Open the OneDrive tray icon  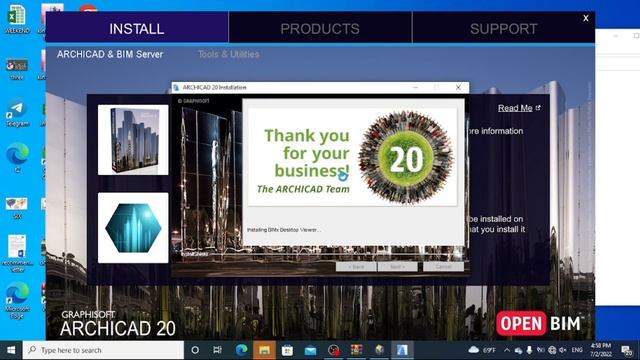[x=518, y=350]
